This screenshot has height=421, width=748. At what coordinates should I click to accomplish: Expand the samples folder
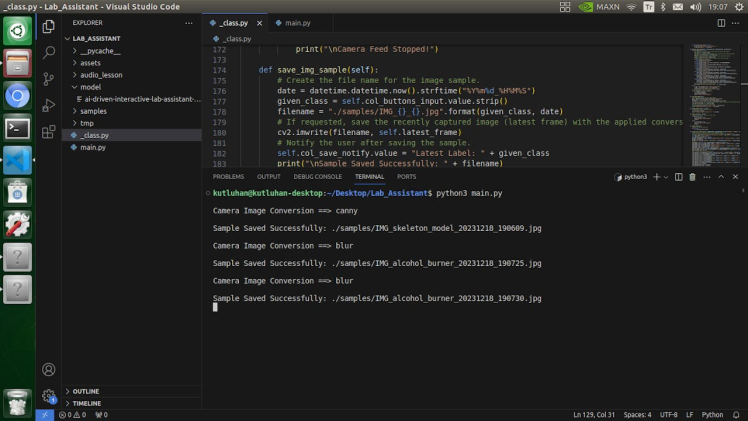coord(93,111)
